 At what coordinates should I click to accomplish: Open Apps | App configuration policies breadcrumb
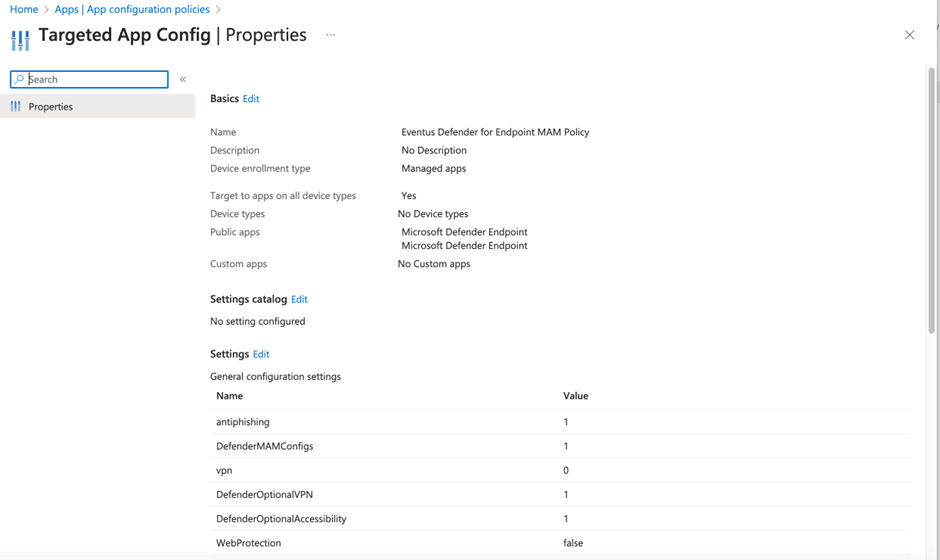pos(132,9)
